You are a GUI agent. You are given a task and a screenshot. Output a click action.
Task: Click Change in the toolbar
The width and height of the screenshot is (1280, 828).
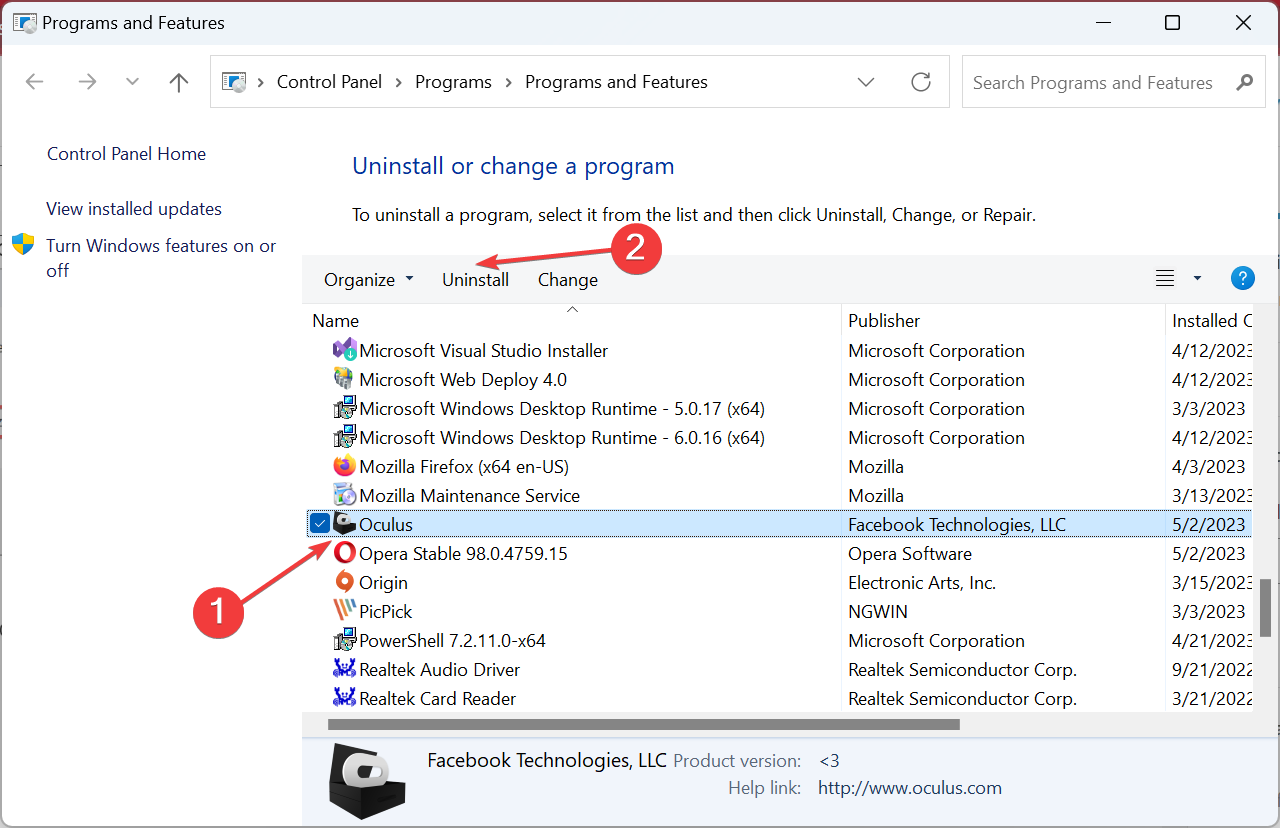coord(568,280)
